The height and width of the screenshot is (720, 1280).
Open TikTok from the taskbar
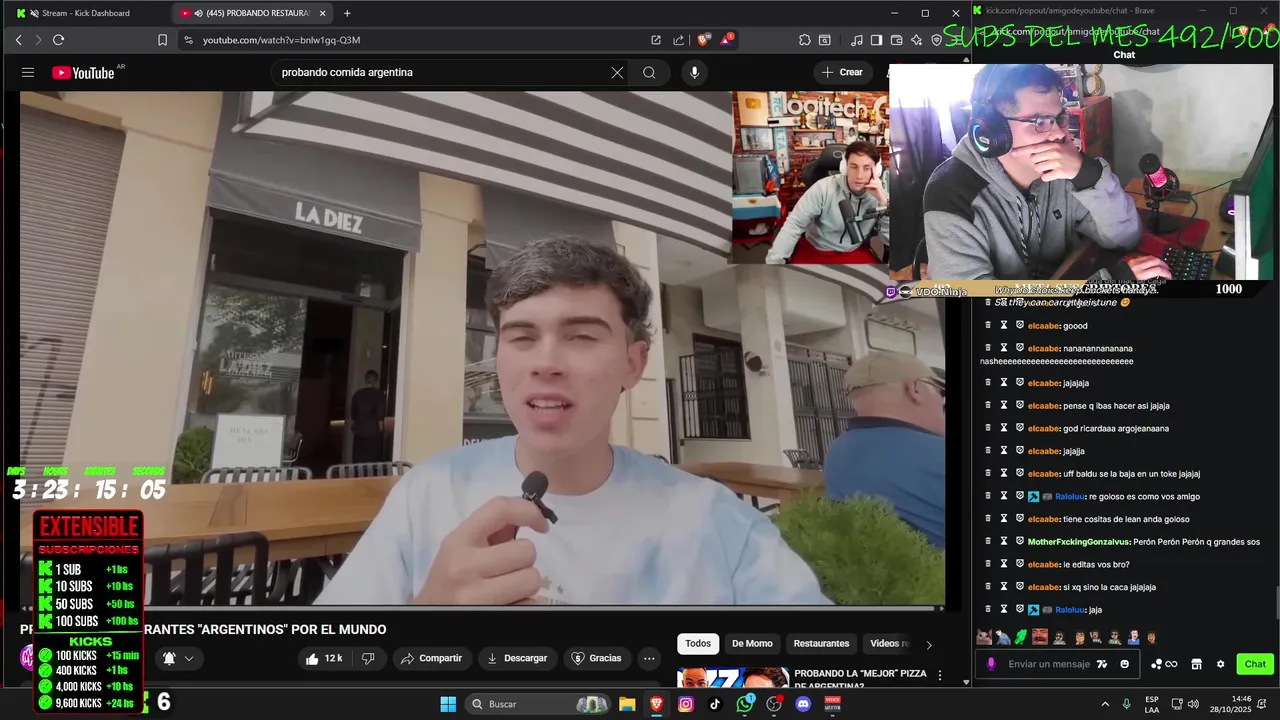pyautogui.click(x=715, y=704)
